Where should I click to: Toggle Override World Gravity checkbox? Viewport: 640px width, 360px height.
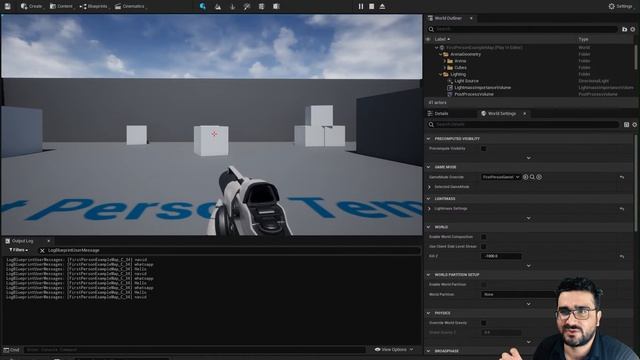(484, 323)
